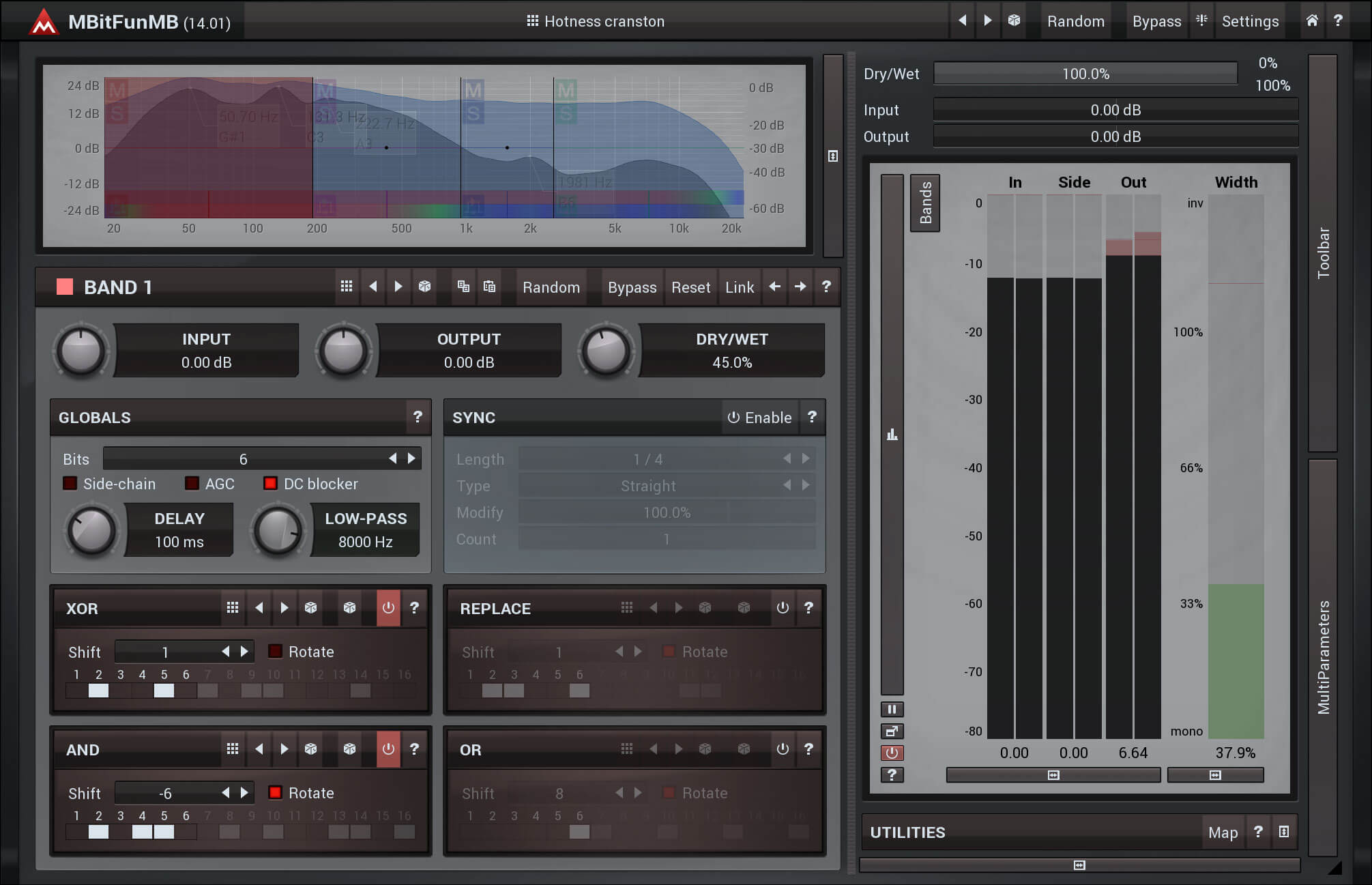Increase XOR Shift value arrow
Screen dimensions: 1372x885
[x=244, y=652]
